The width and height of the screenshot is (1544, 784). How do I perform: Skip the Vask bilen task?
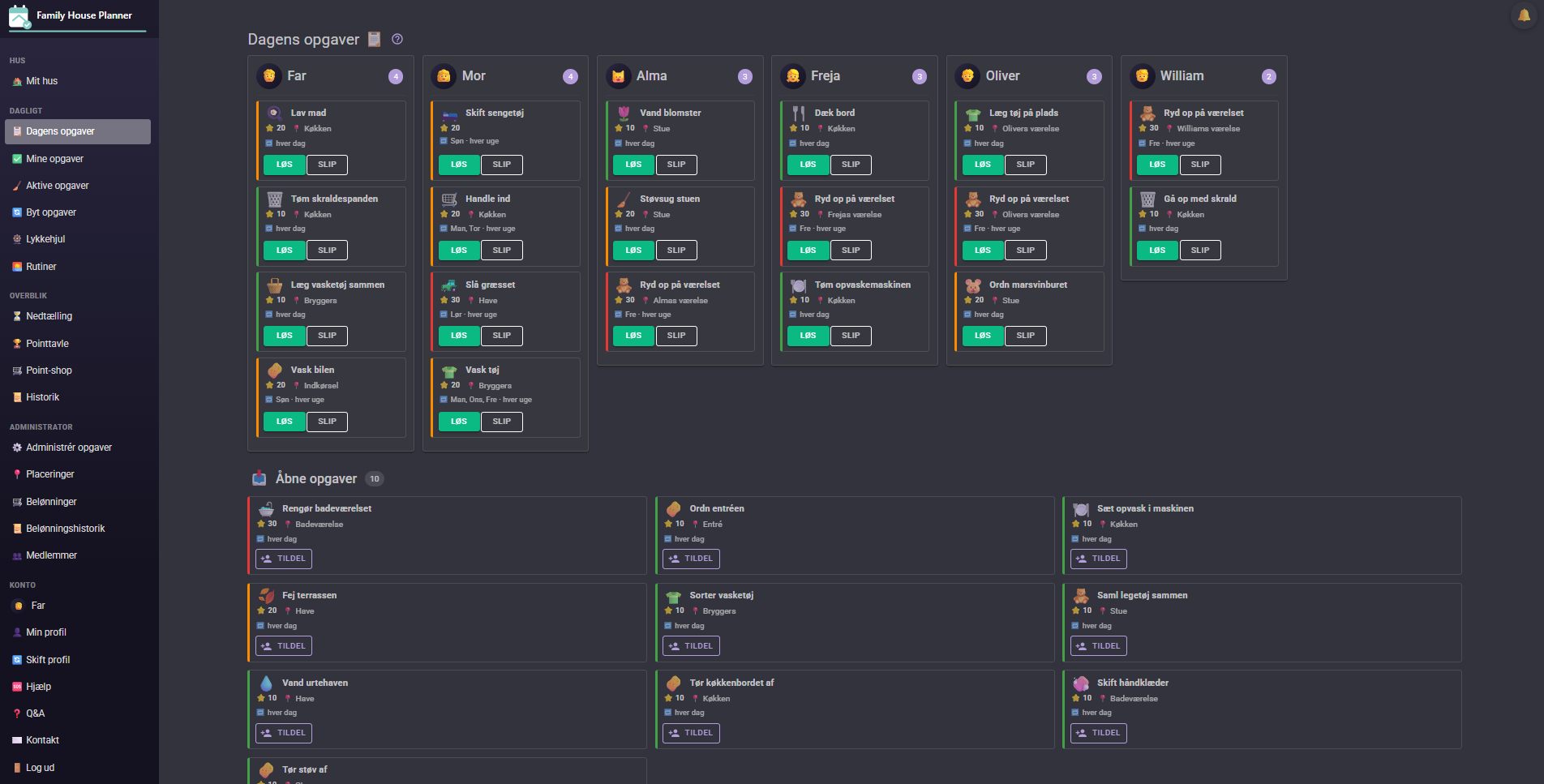[x=328, y=422]
